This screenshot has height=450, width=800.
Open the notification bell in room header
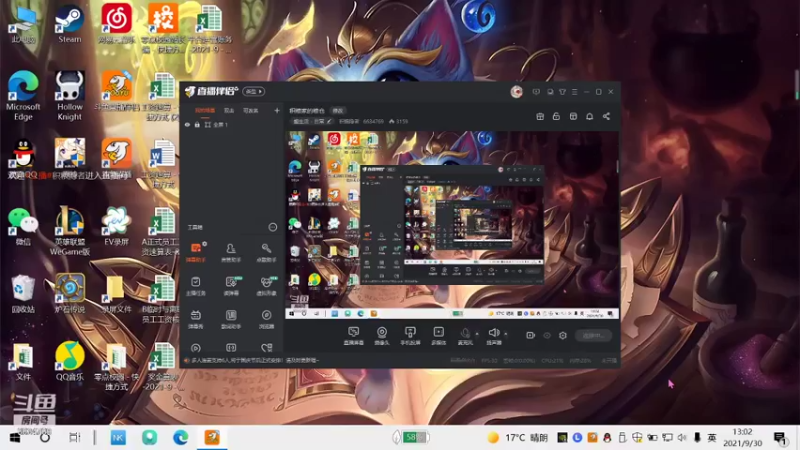pyautogui.click(x=589, y=117)
